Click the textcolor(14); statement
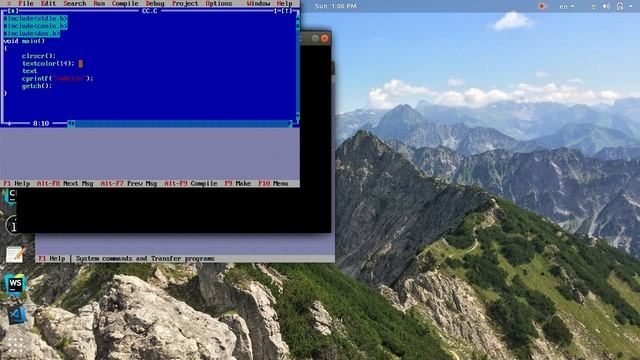This screenshot has height=360, width=640. tap(48, 63)
